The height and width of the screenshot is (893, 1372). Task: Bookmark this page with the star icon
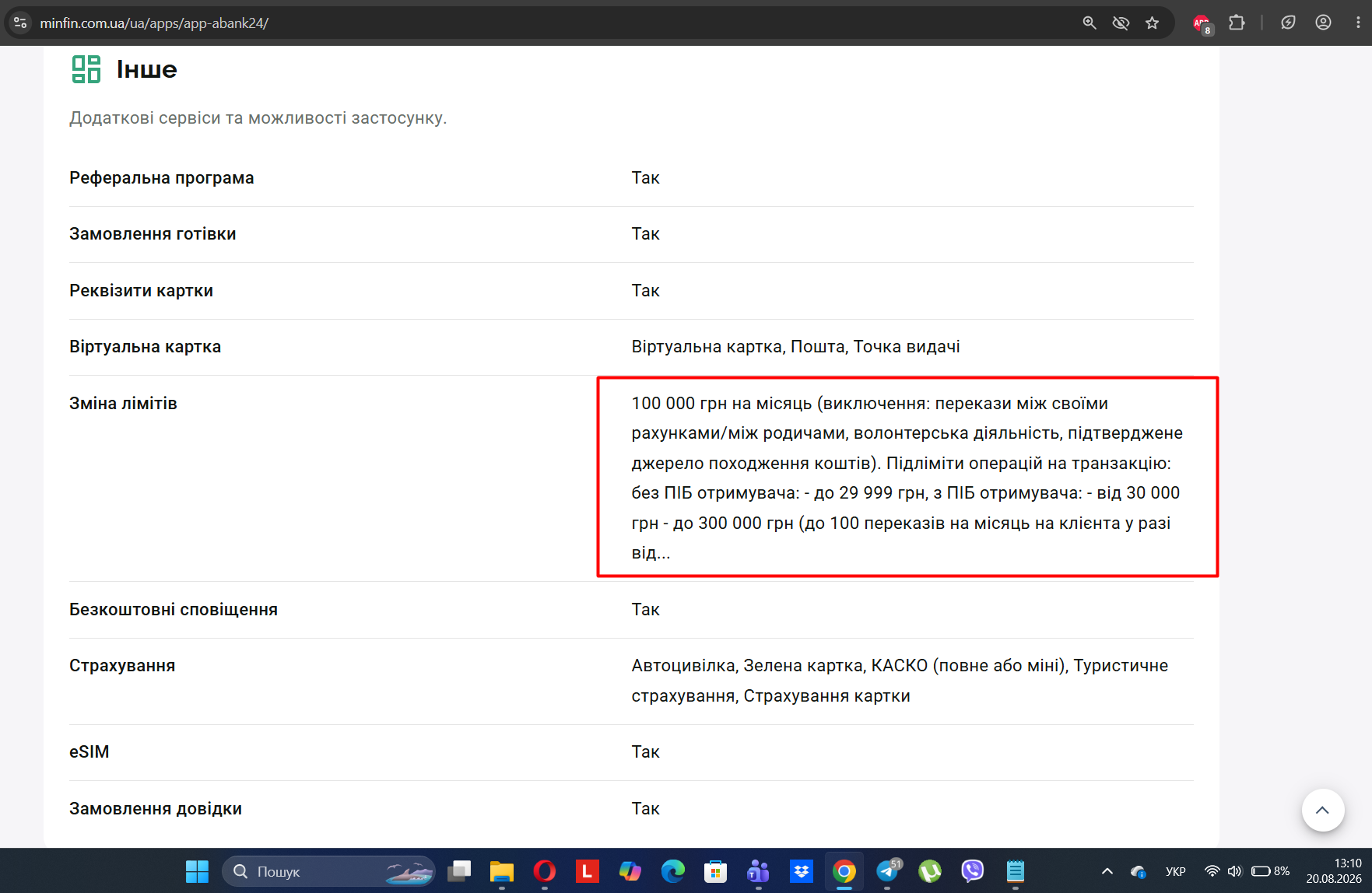[1152, 23]
